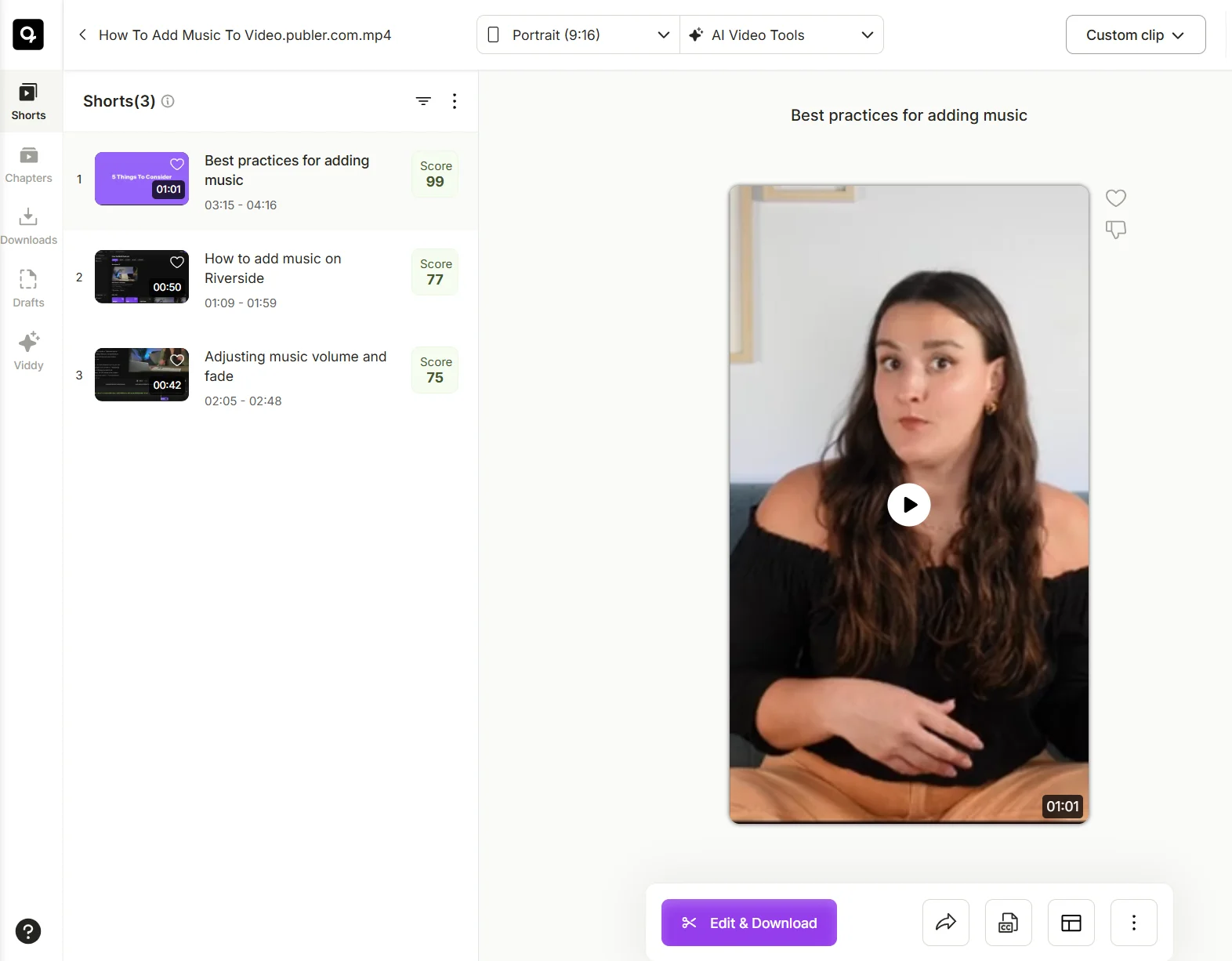Open the Downloads sidebar tab
Viewport: 1232px width, 961px height.
(x=28, y=227)
